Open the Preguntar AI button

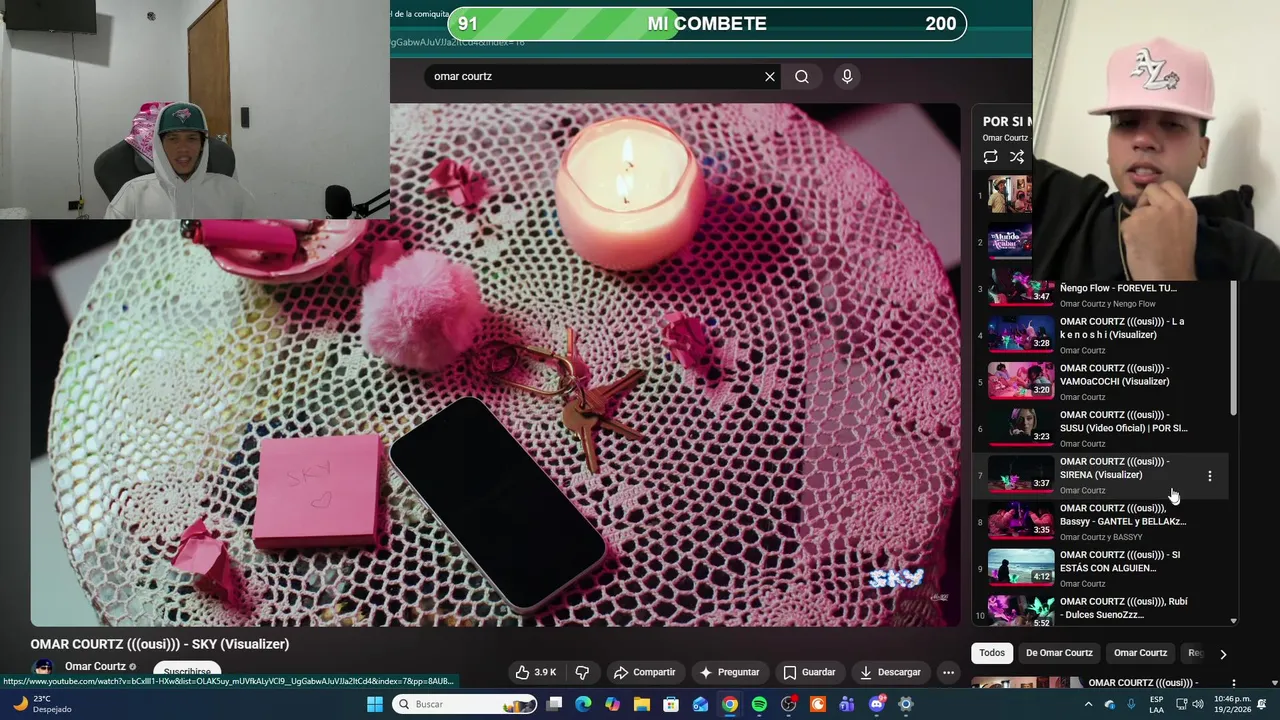pos(729,672)
